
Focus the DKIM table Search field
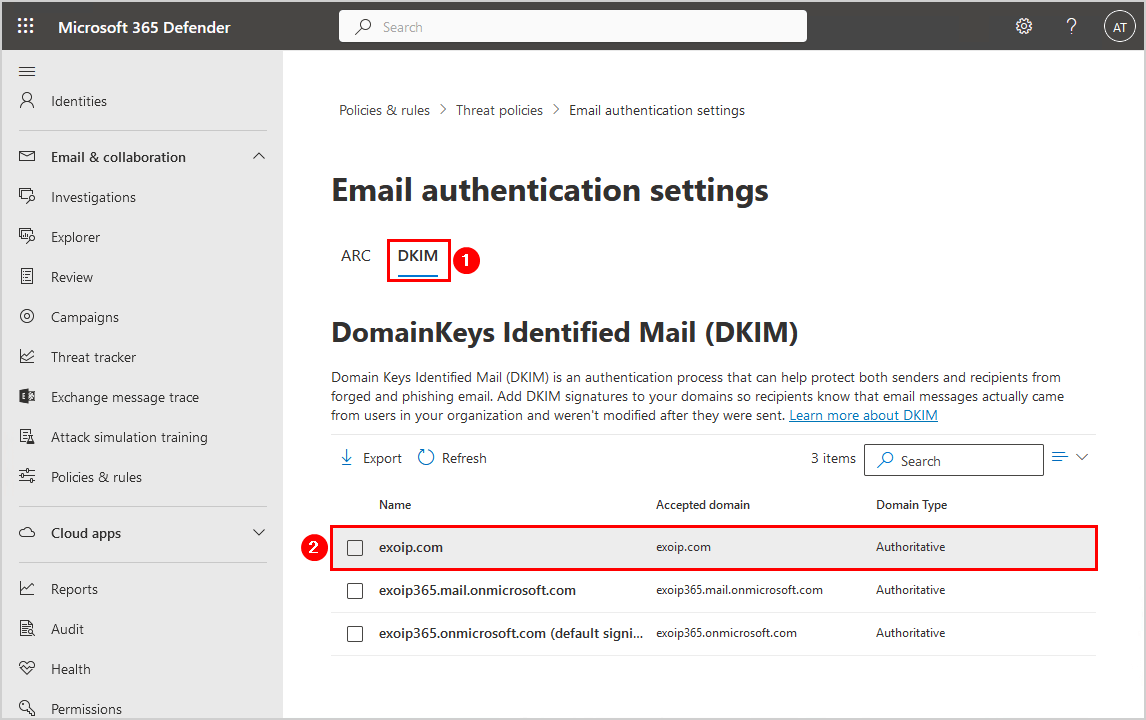click(x=954, y=460)
